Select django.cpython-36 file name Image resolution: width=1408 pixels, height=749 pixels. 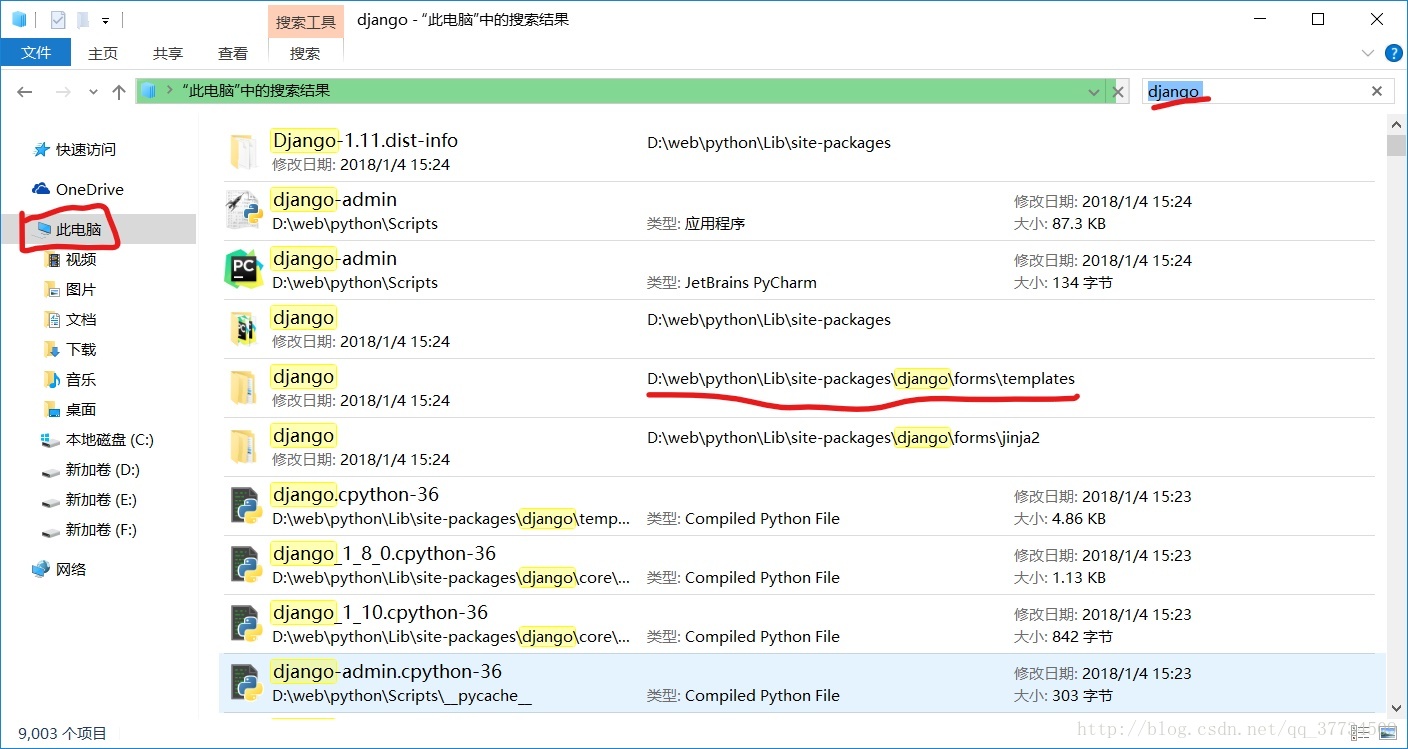click(x=355, y=495)
